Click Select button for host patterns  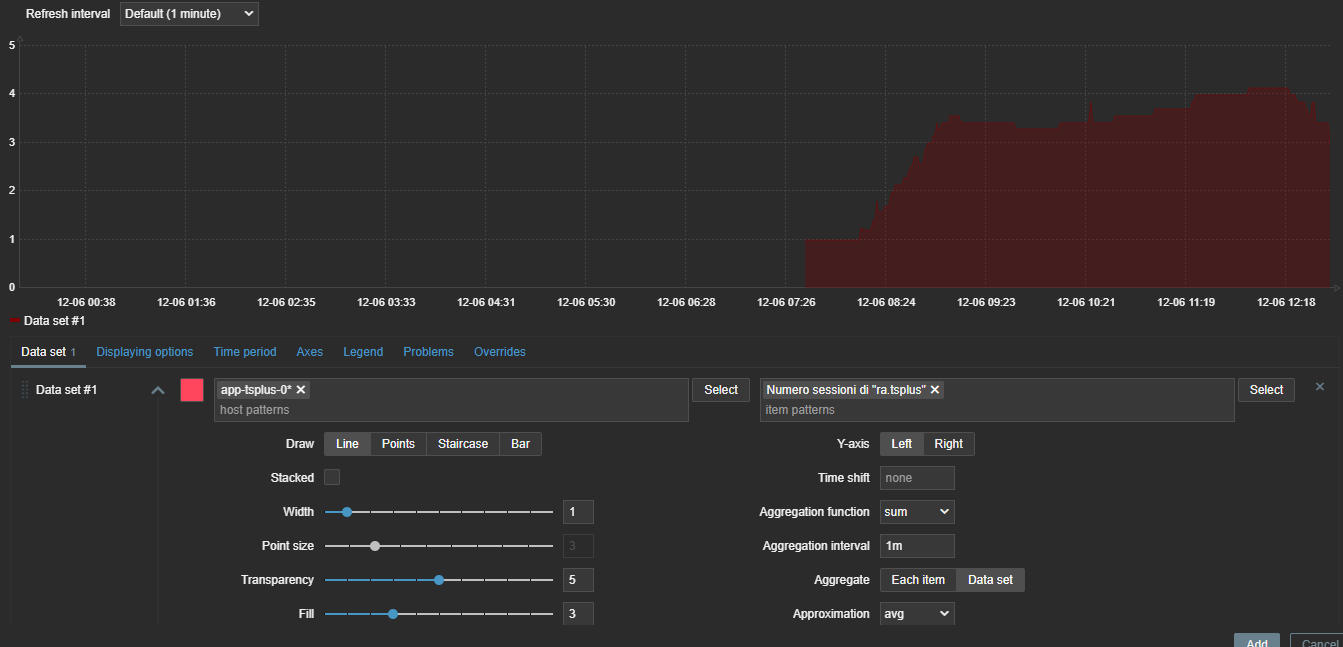pyautogui.click(x=720, y=390)
